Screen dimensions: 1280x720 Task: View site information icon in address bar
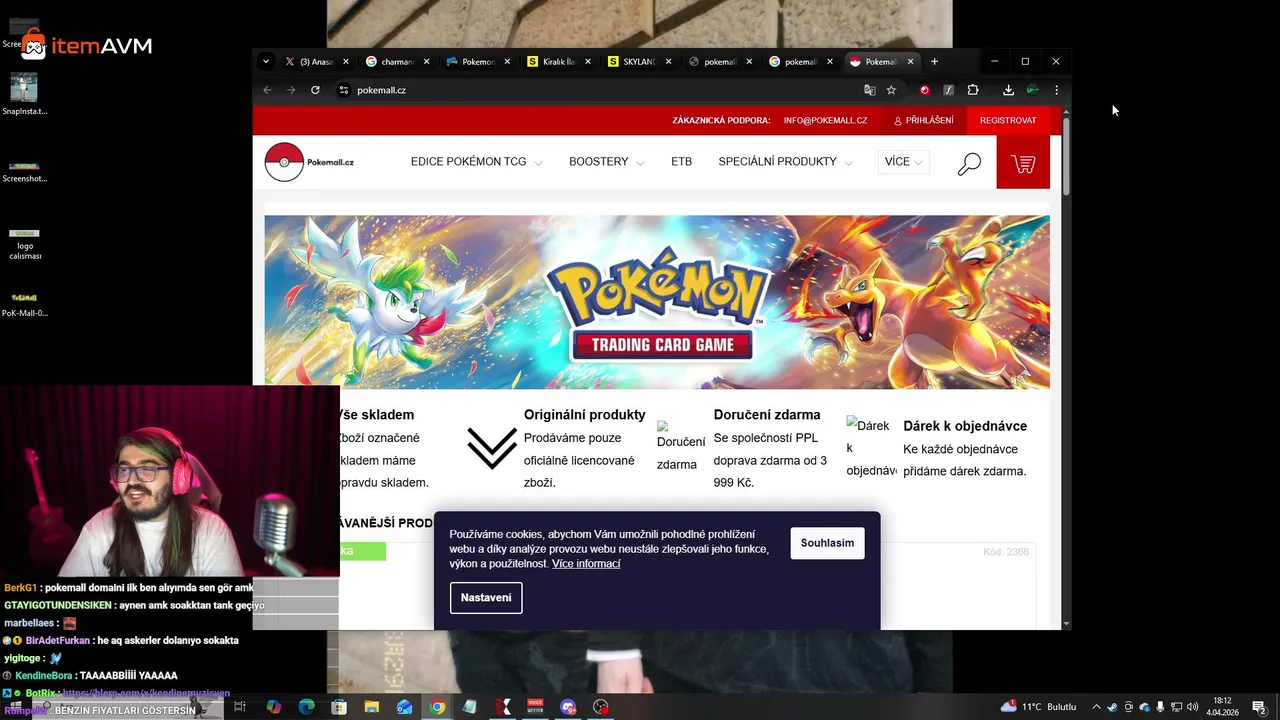point(343,90)
